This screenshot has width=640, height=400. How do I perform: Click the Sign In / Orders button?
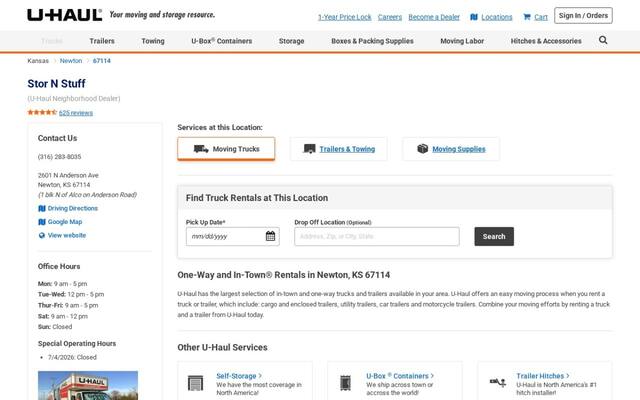click(583, 16)
